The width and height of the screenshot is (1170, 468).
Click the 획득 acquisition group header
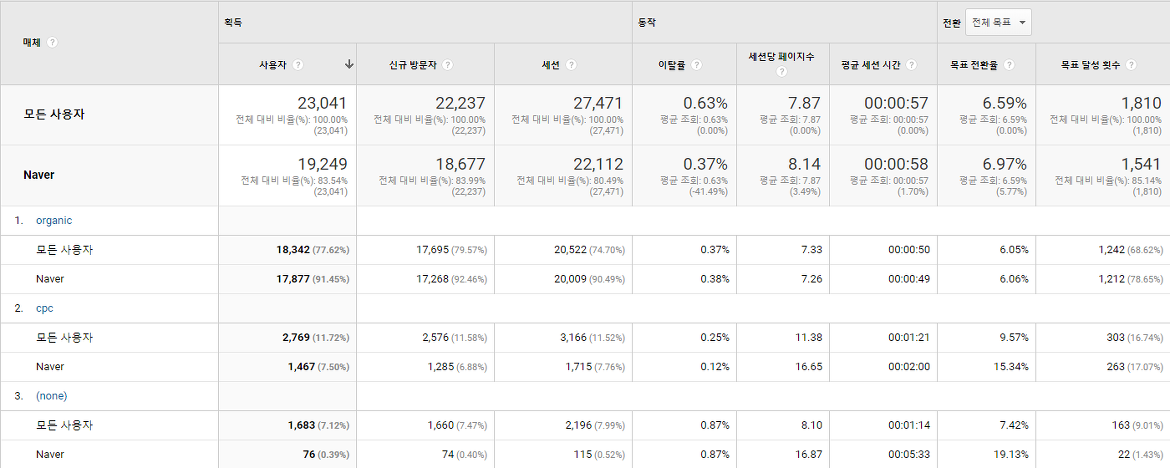click(x=233, y=22)
